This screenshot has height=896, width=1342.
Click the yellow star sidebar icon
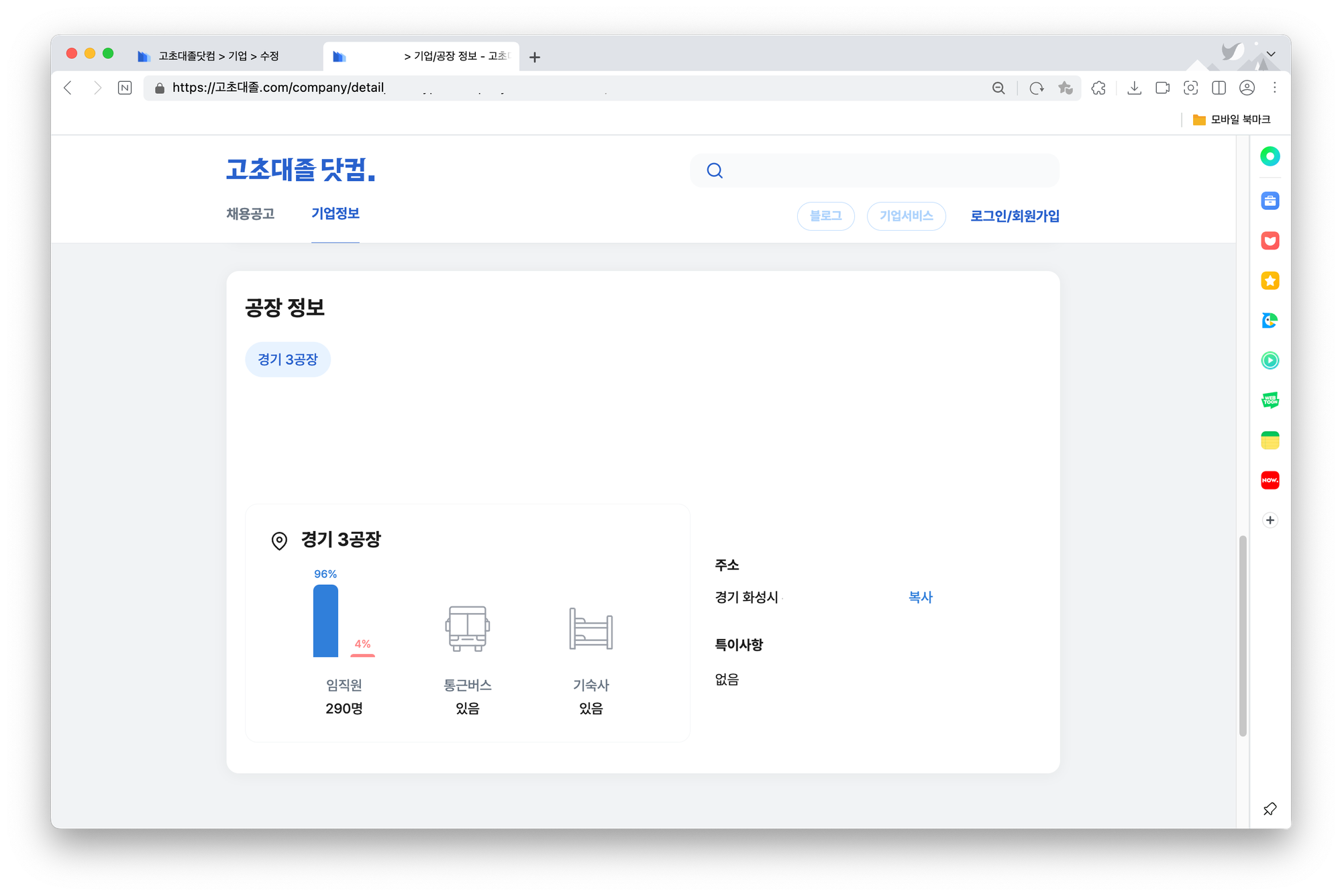pyautogui.click(x=1270, y=280)
